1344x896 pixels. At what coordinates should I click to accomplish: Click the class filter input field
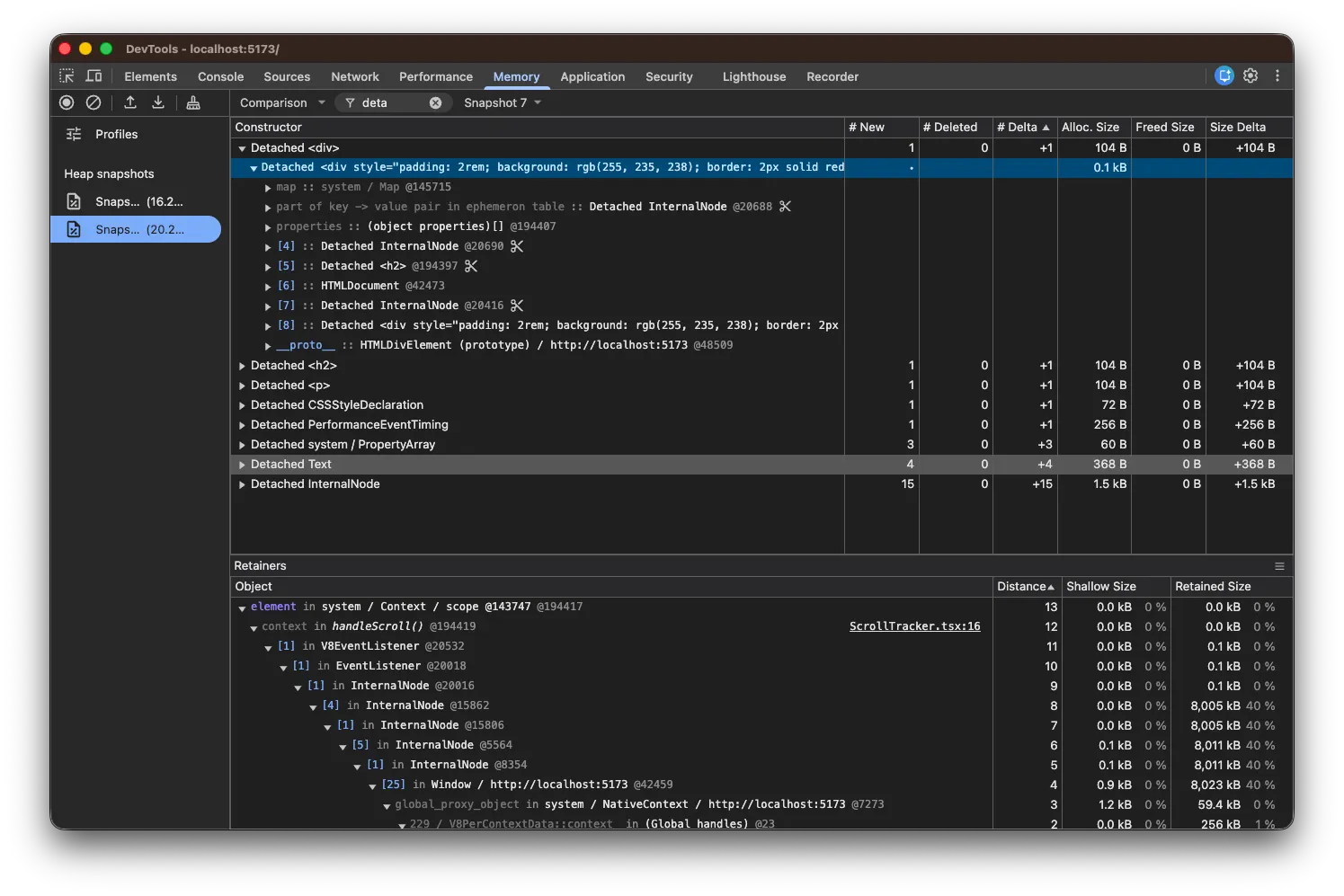(393, 102)
